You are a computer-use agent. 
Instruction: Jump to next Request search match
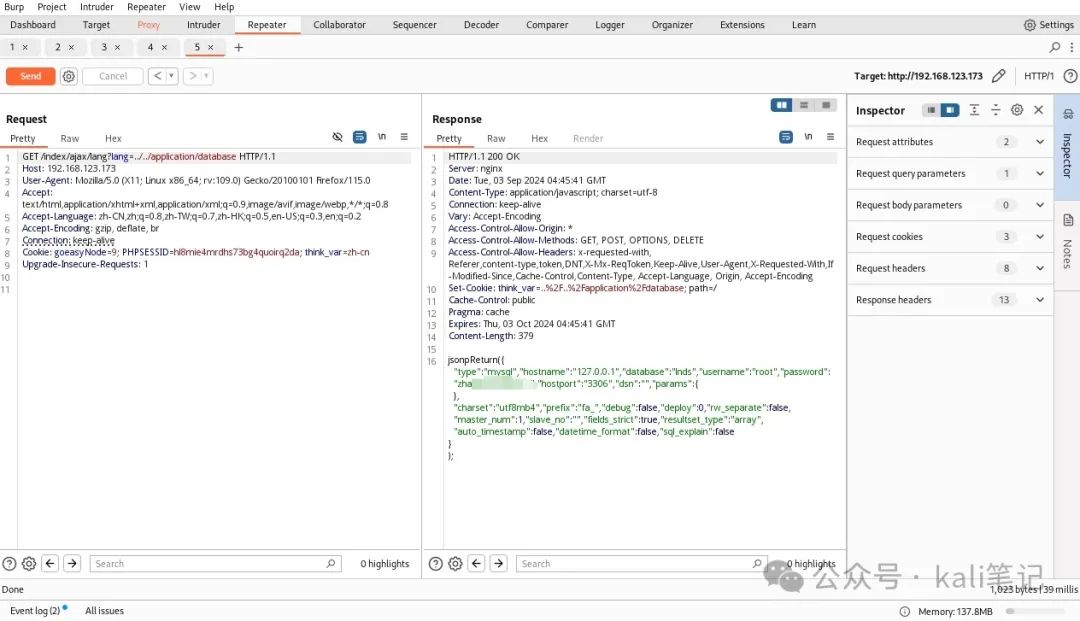tap(72, 564)
